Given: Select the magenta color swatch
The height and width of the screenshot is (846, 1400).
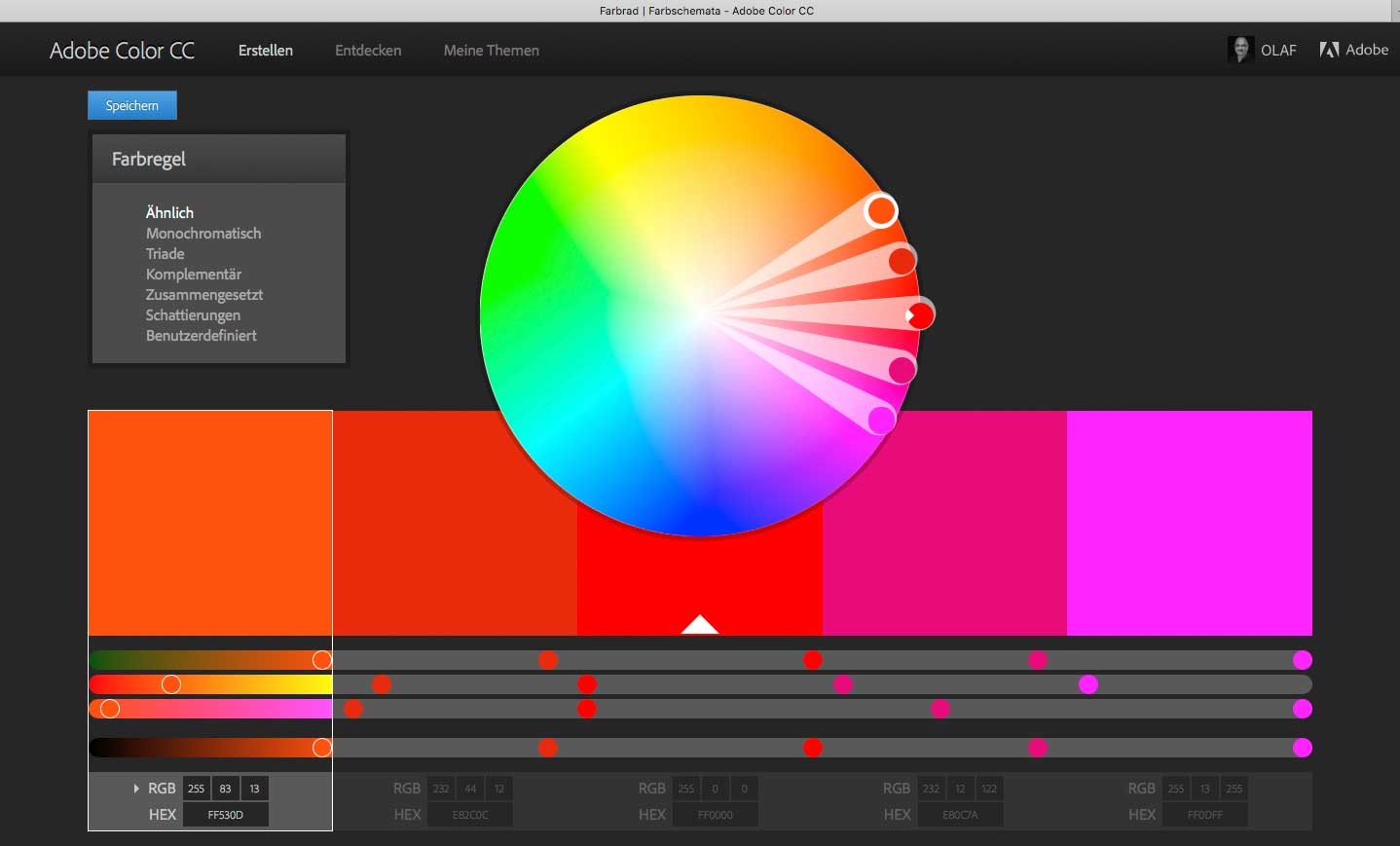Looking at the screenshot, I should (1189, 523).
